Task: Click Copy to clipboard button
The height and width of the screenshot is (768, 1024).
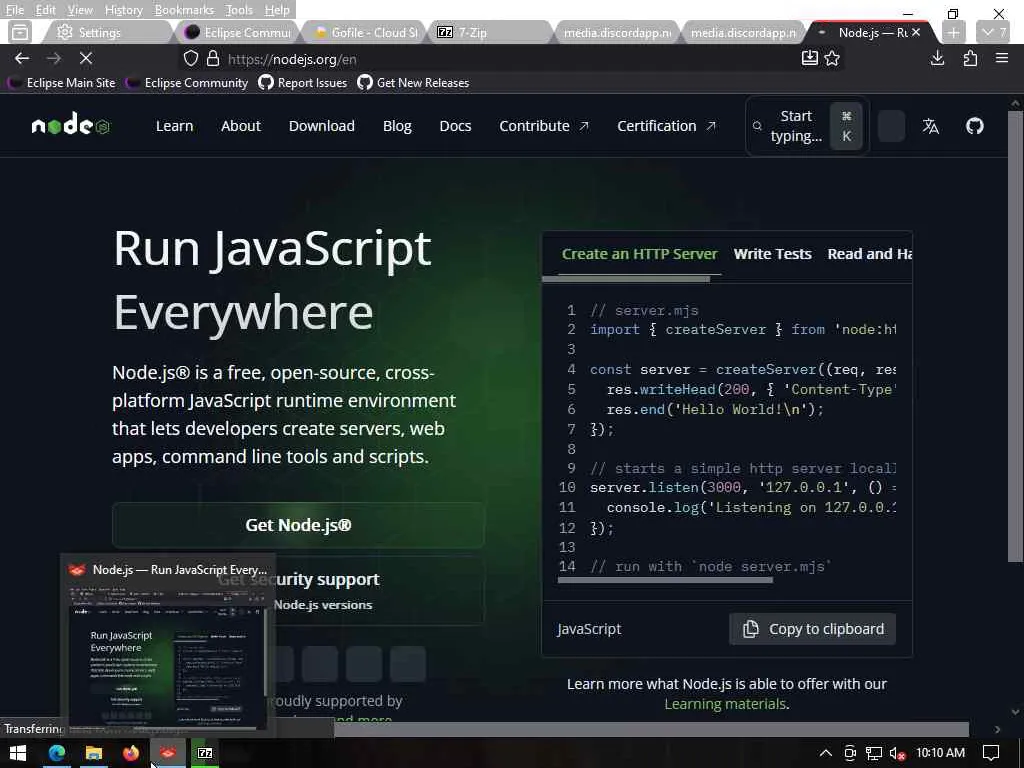Action: pos(812,629)
